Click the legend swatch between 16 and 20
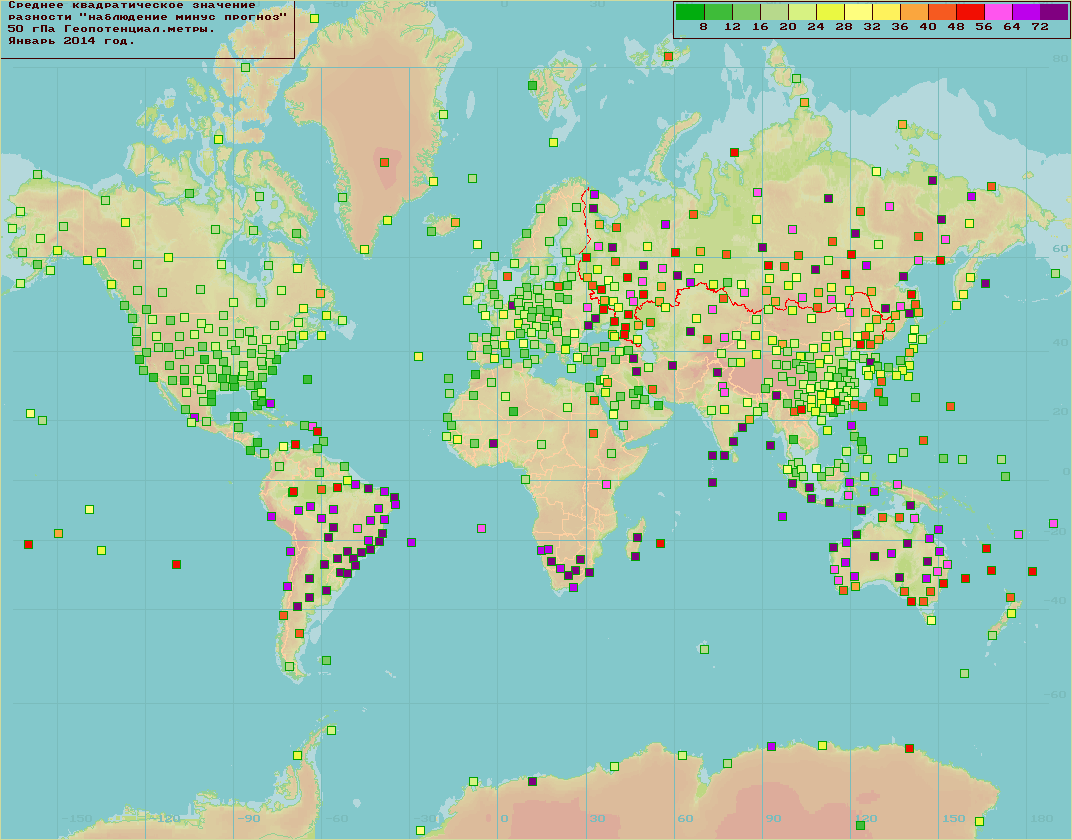This screenshot has height=840, width=1072. click(x=774, y=11)
